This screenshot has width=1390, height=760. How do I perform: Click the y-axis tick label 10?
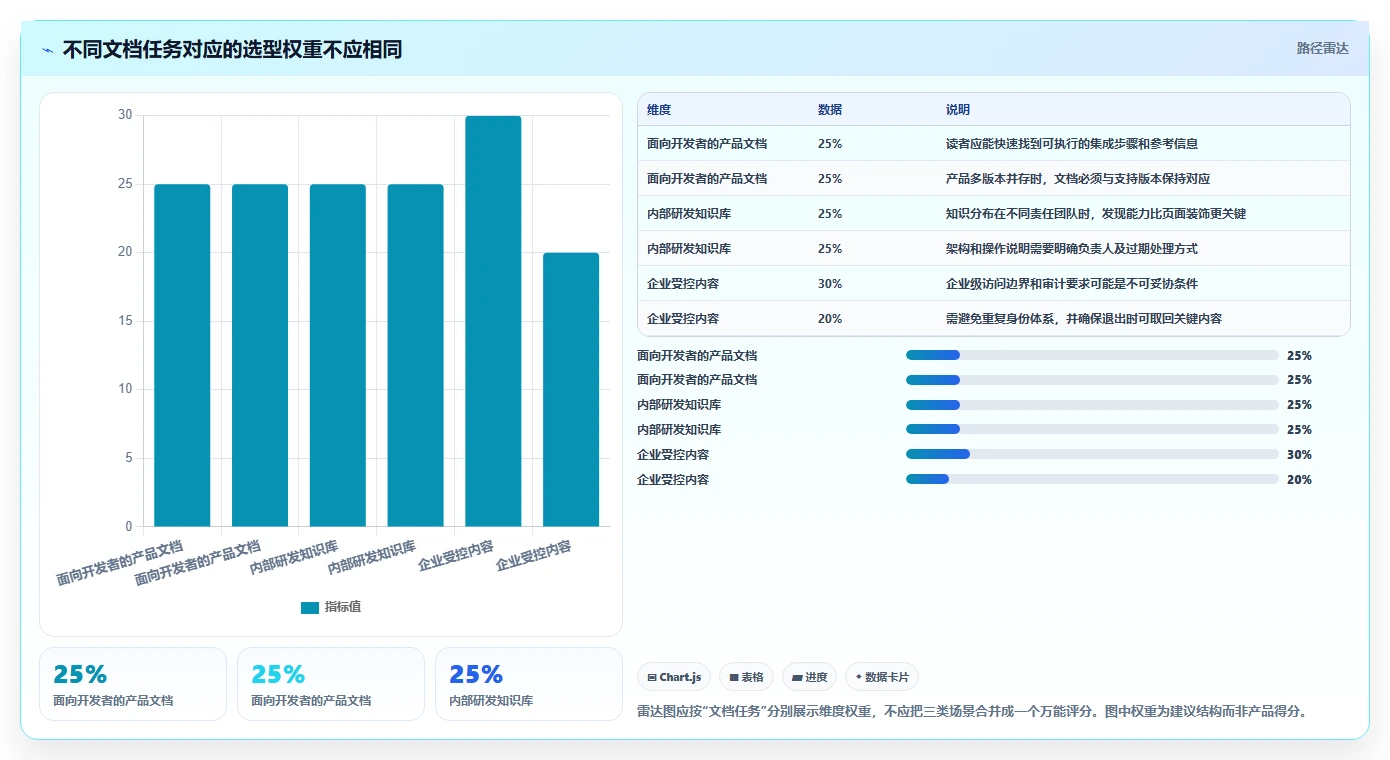point(125,389)
